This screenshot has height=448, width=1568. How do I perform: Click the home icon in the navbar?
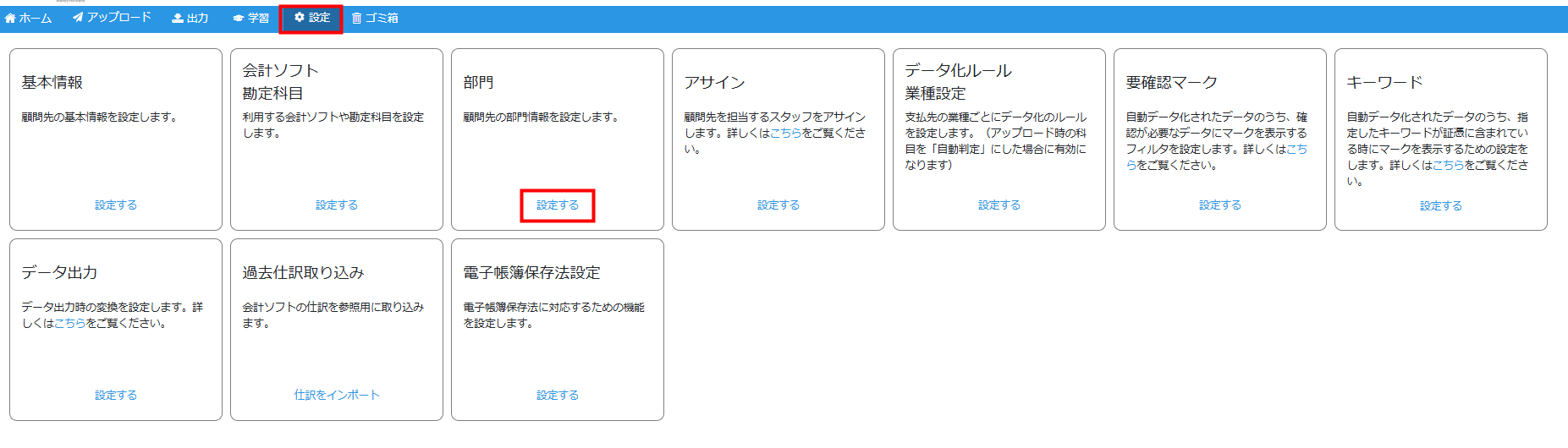coord(10,18)
